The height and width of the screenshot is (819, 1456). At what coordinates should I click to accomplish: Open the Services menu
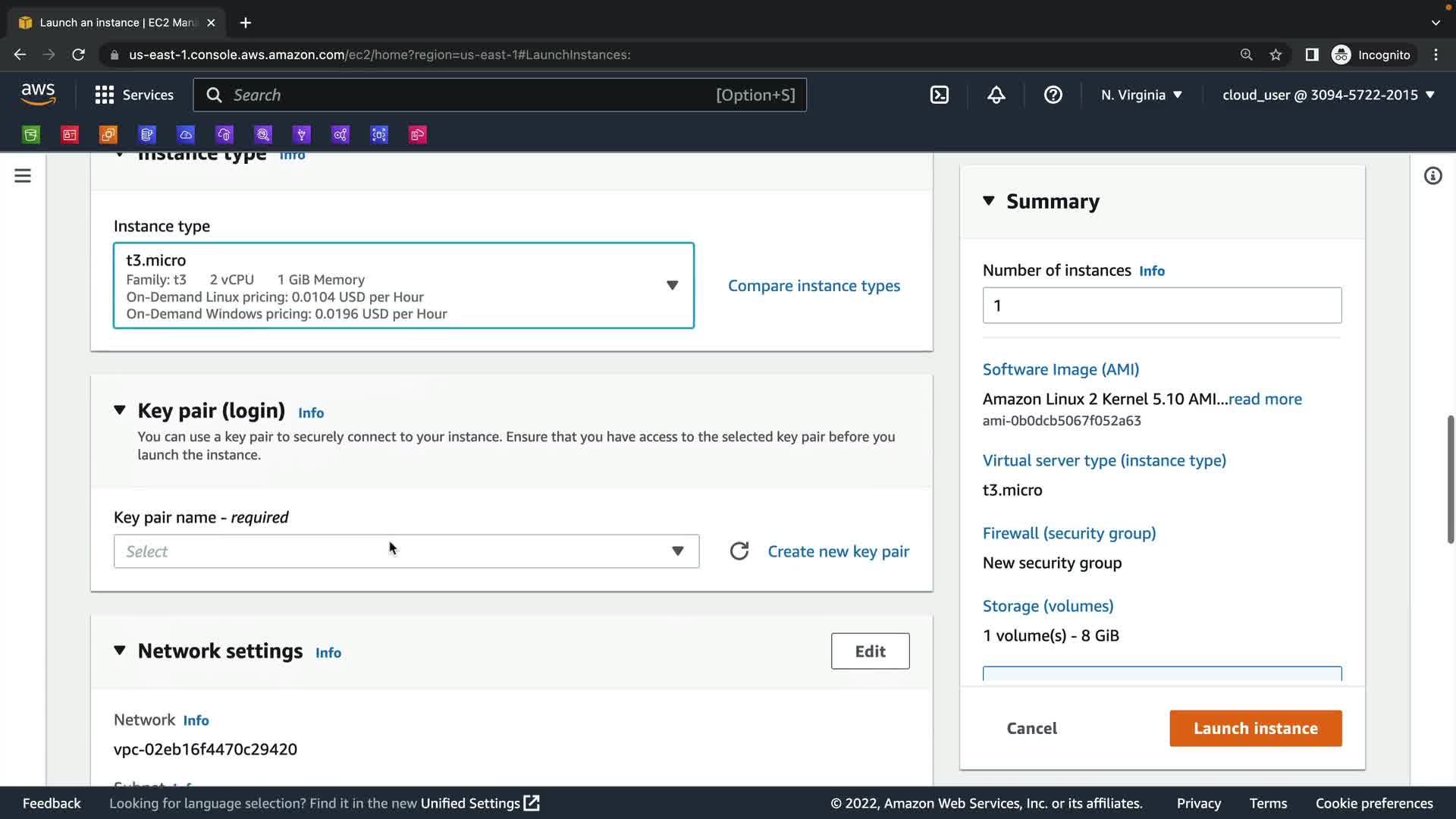(x=134, y=95)
